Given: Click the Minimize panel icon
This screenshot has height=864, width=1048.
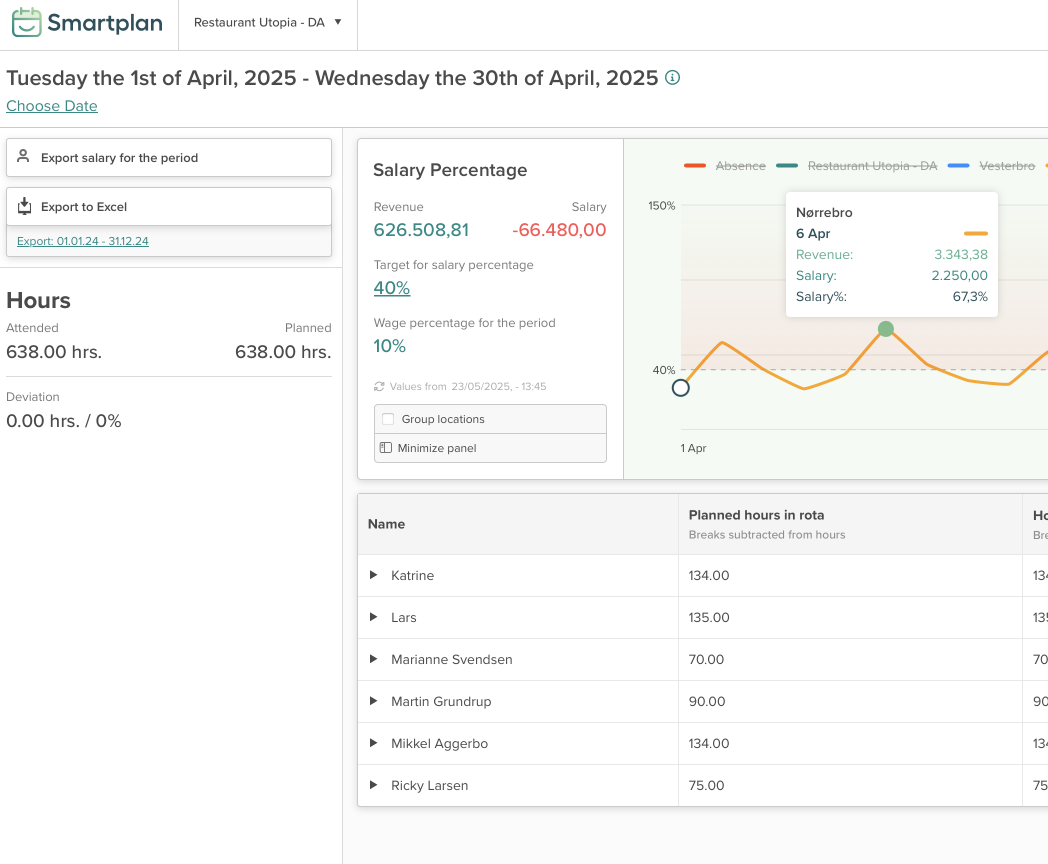Looking at the screenshot, I should pyautogui.click(x=386, y=448).
